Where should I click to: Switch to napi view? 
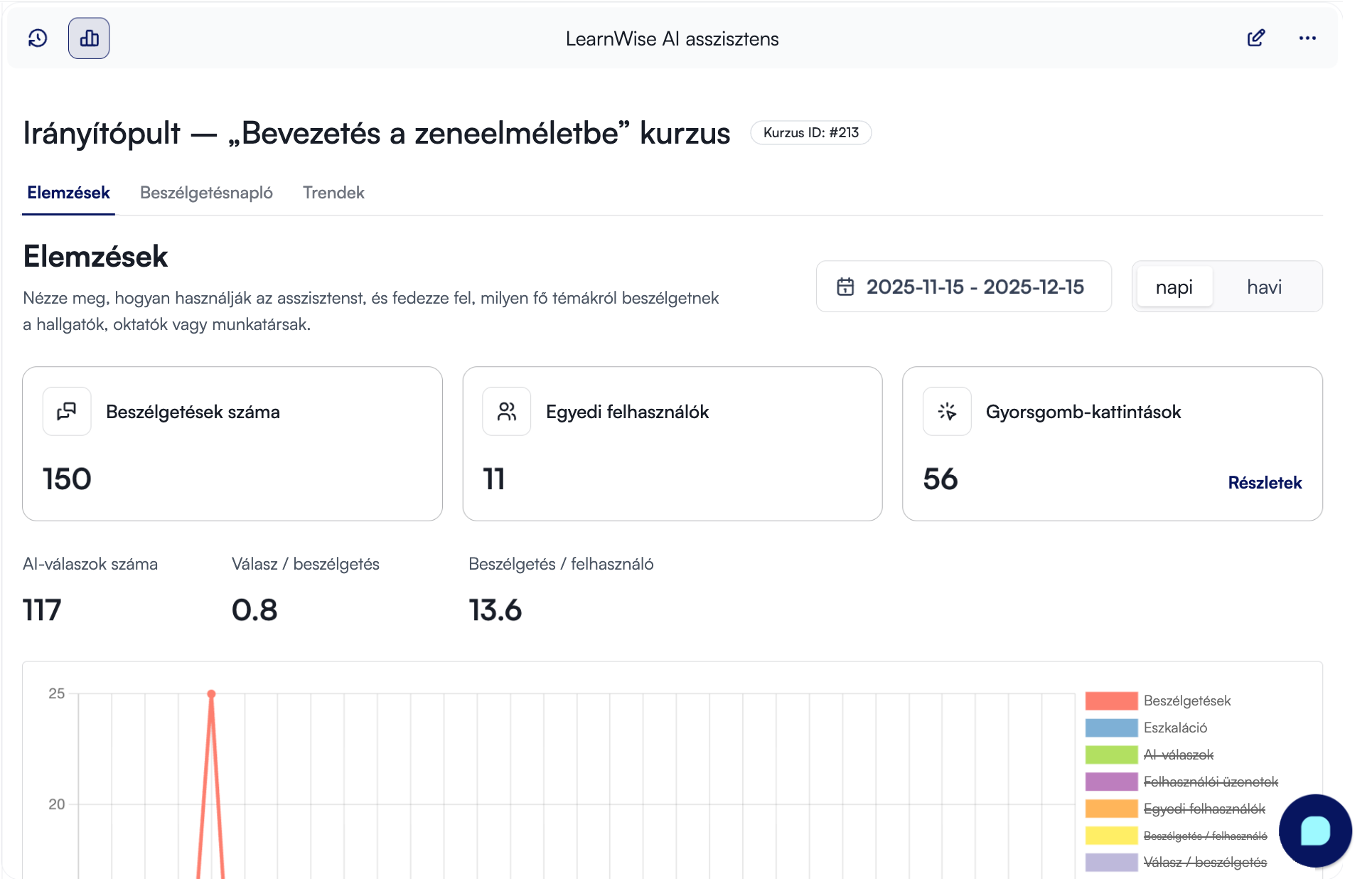tap(1174, 287)
